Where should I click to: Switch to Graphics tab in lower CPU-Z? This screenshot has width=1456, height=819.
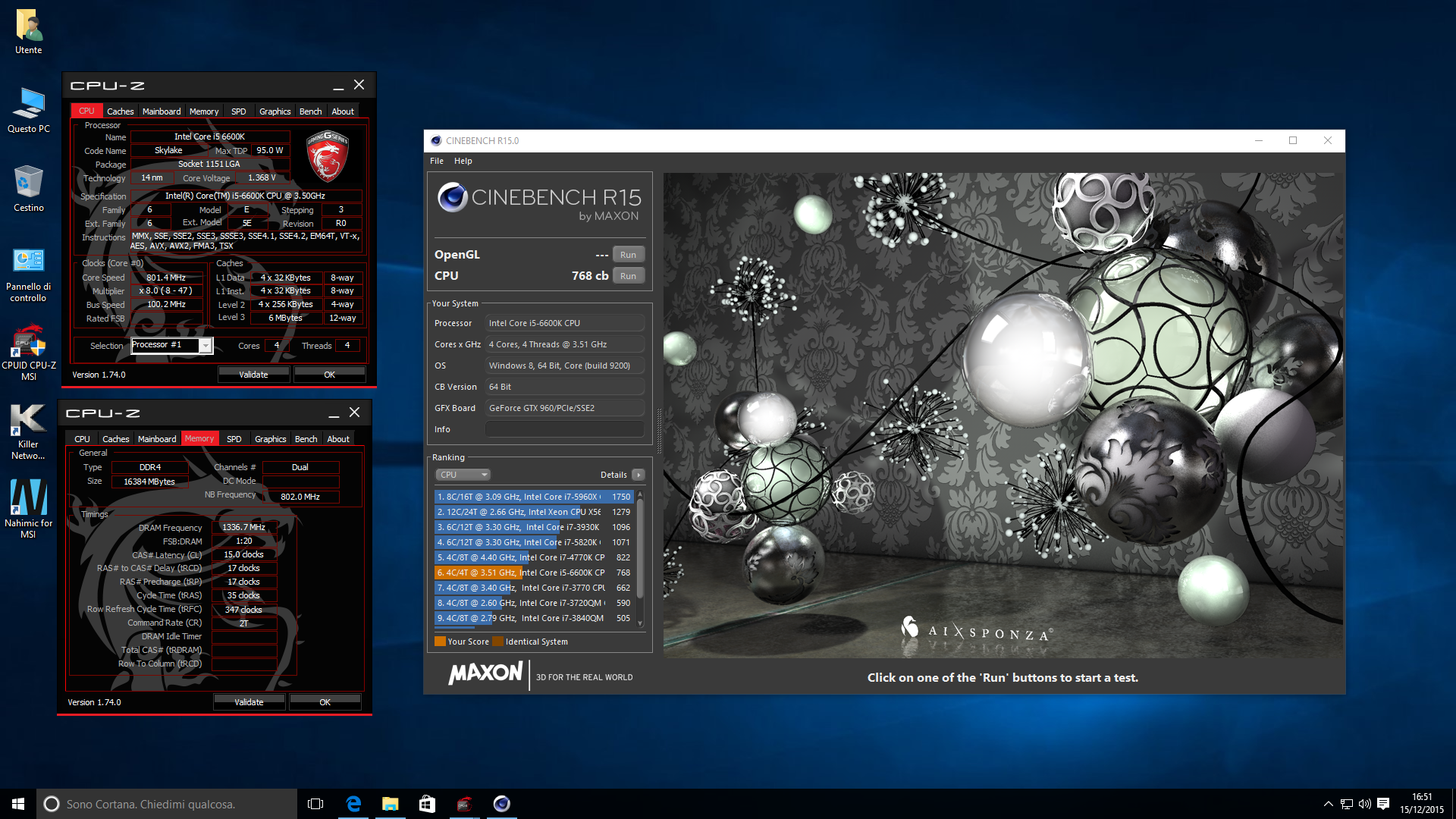pyautogui.click(x=271, y=439)
